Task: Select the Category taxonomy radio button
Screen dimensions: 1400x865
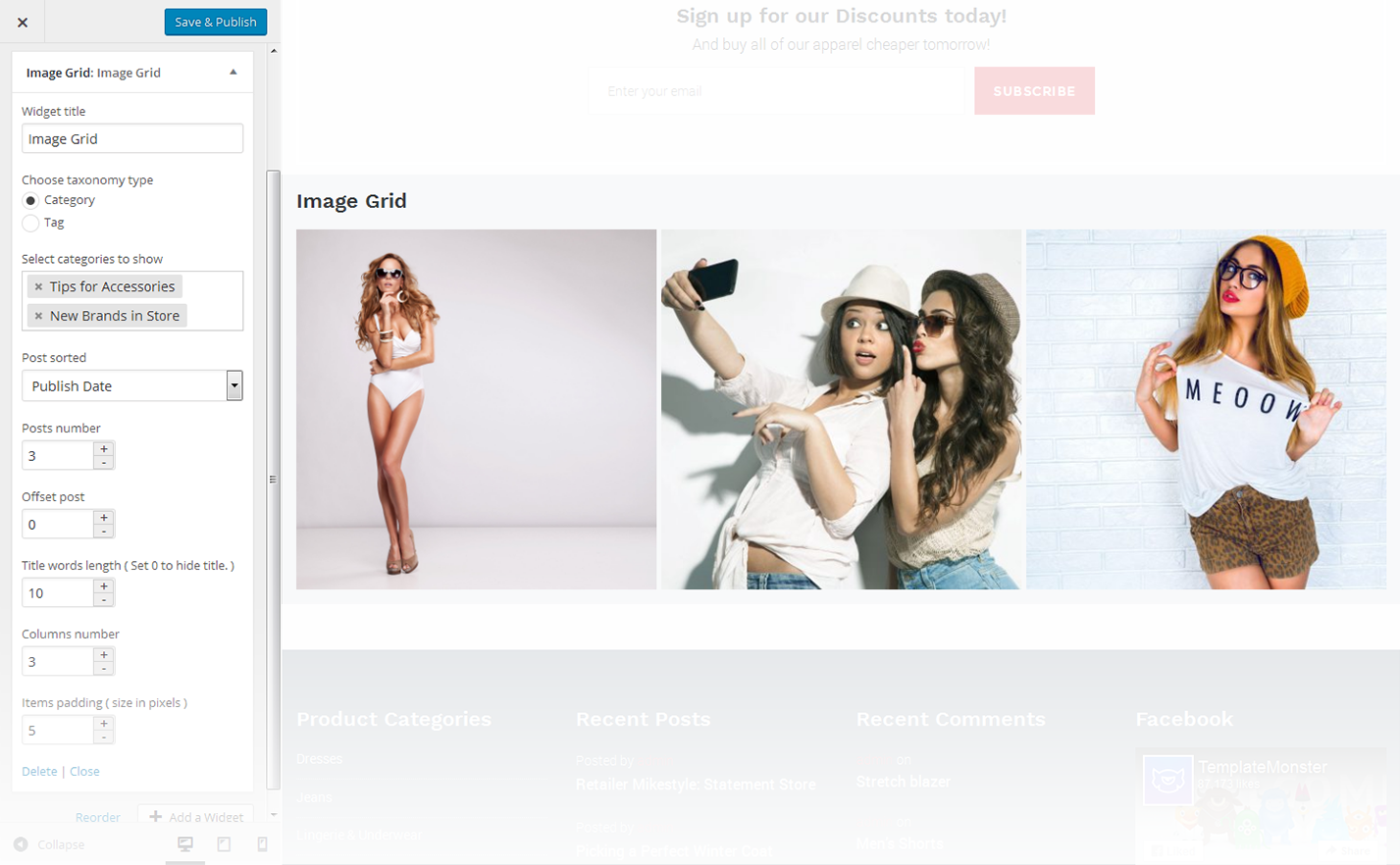Action: (30, 200)
